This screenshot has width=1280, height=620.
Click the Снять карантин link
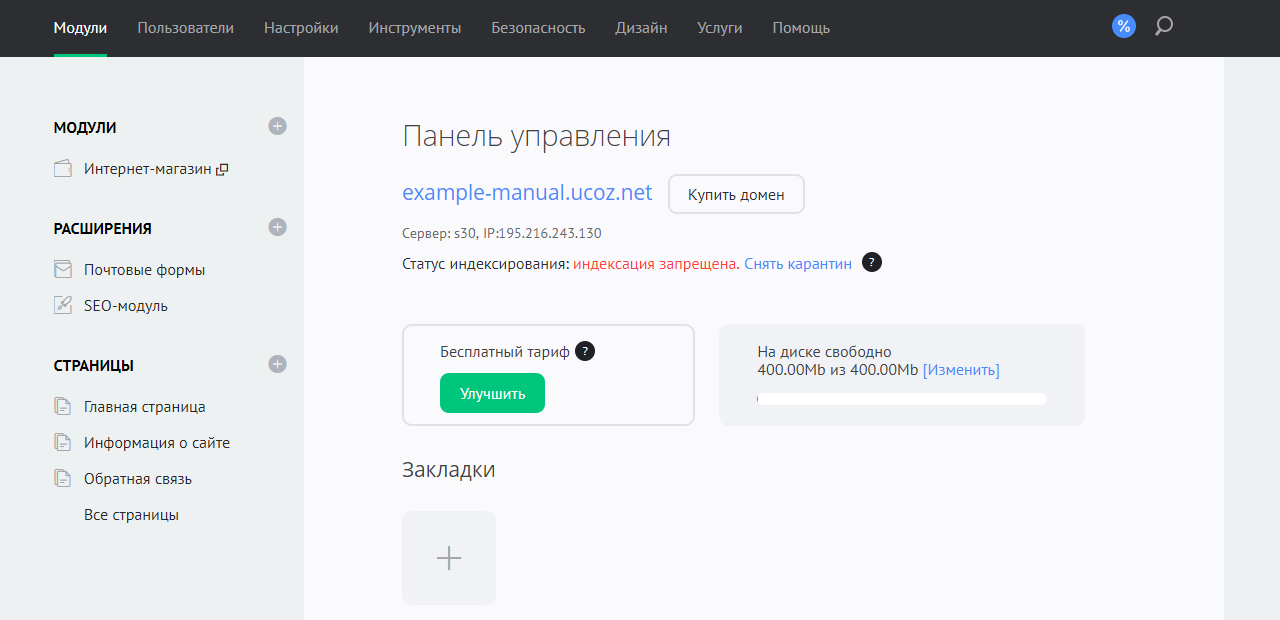(798, 264)
